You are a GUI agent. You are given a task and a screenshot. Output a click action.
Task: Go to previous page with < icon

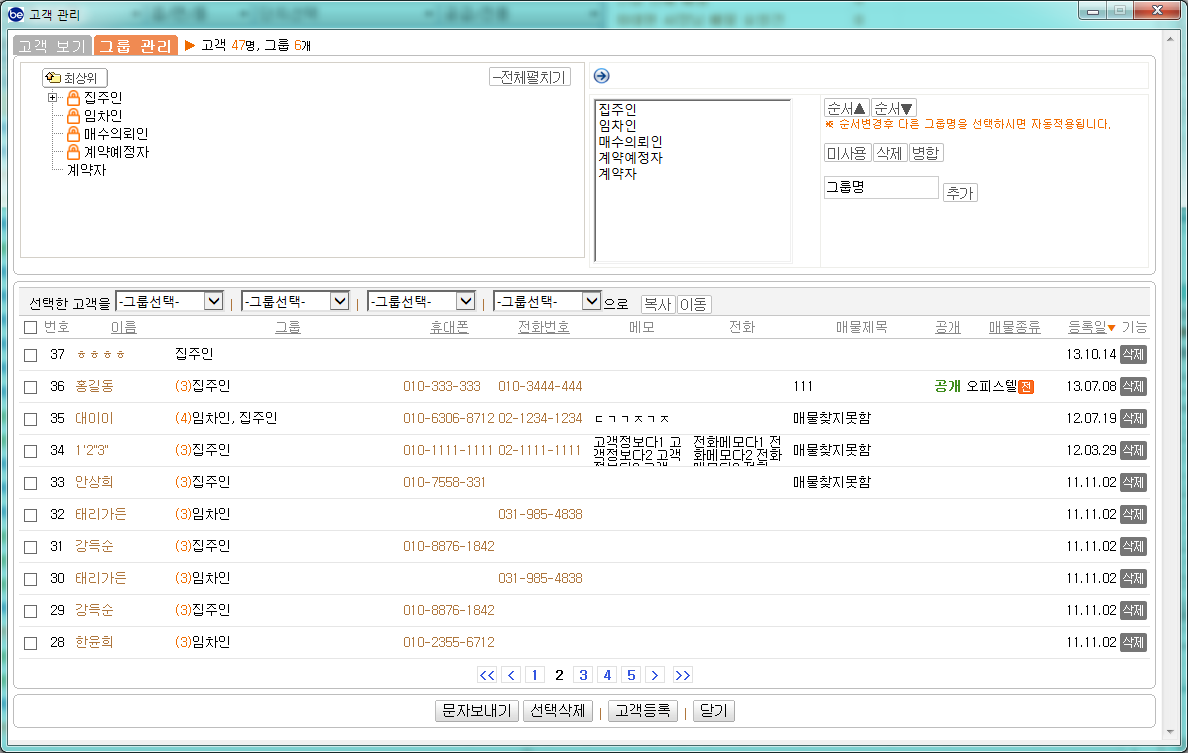[511, 675]
